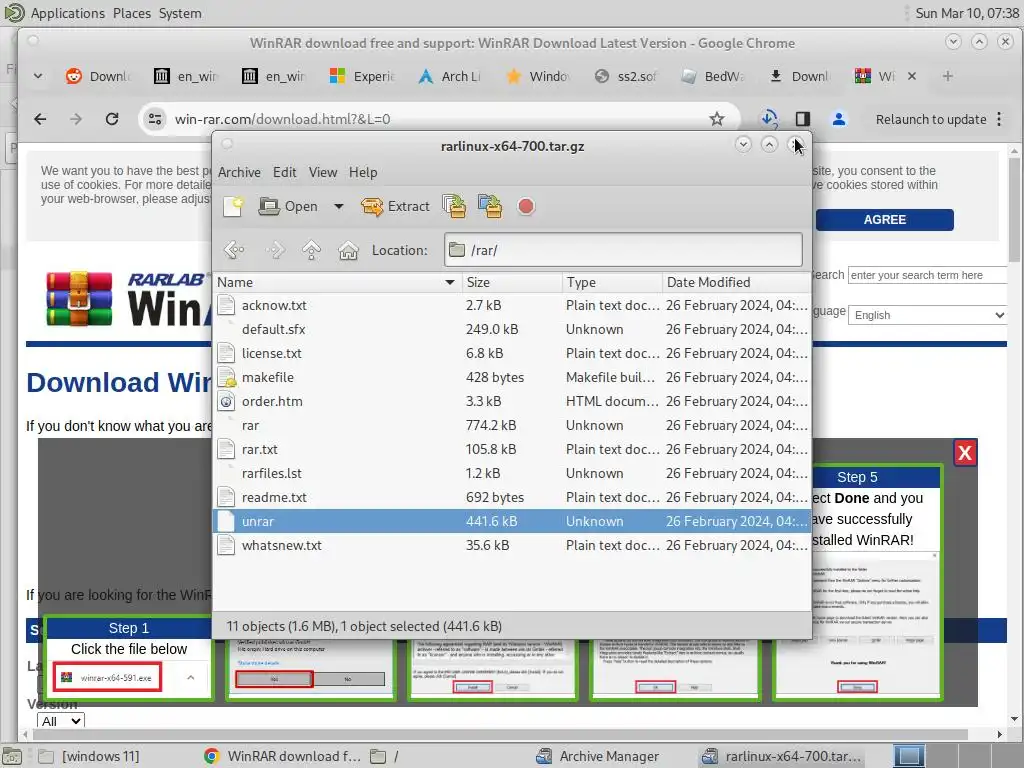Click the address bar URL win-rar.com
This screenshot has width=1024, height=768.
(282, 119)
